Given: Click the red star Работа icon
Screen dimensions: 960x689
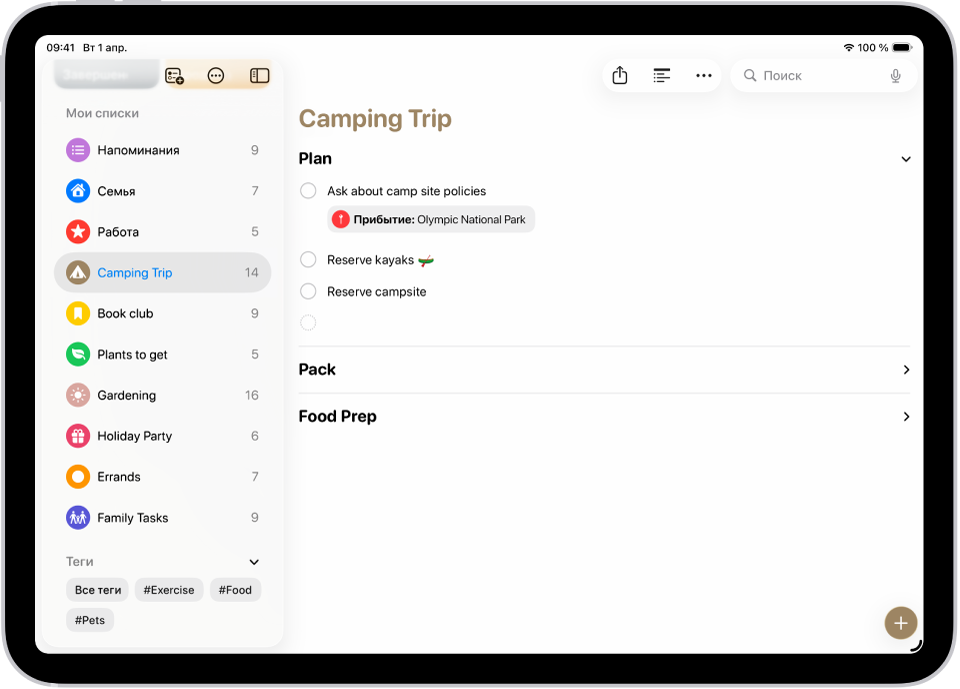Looking at the screenshot, I should (x=78, y=232).
